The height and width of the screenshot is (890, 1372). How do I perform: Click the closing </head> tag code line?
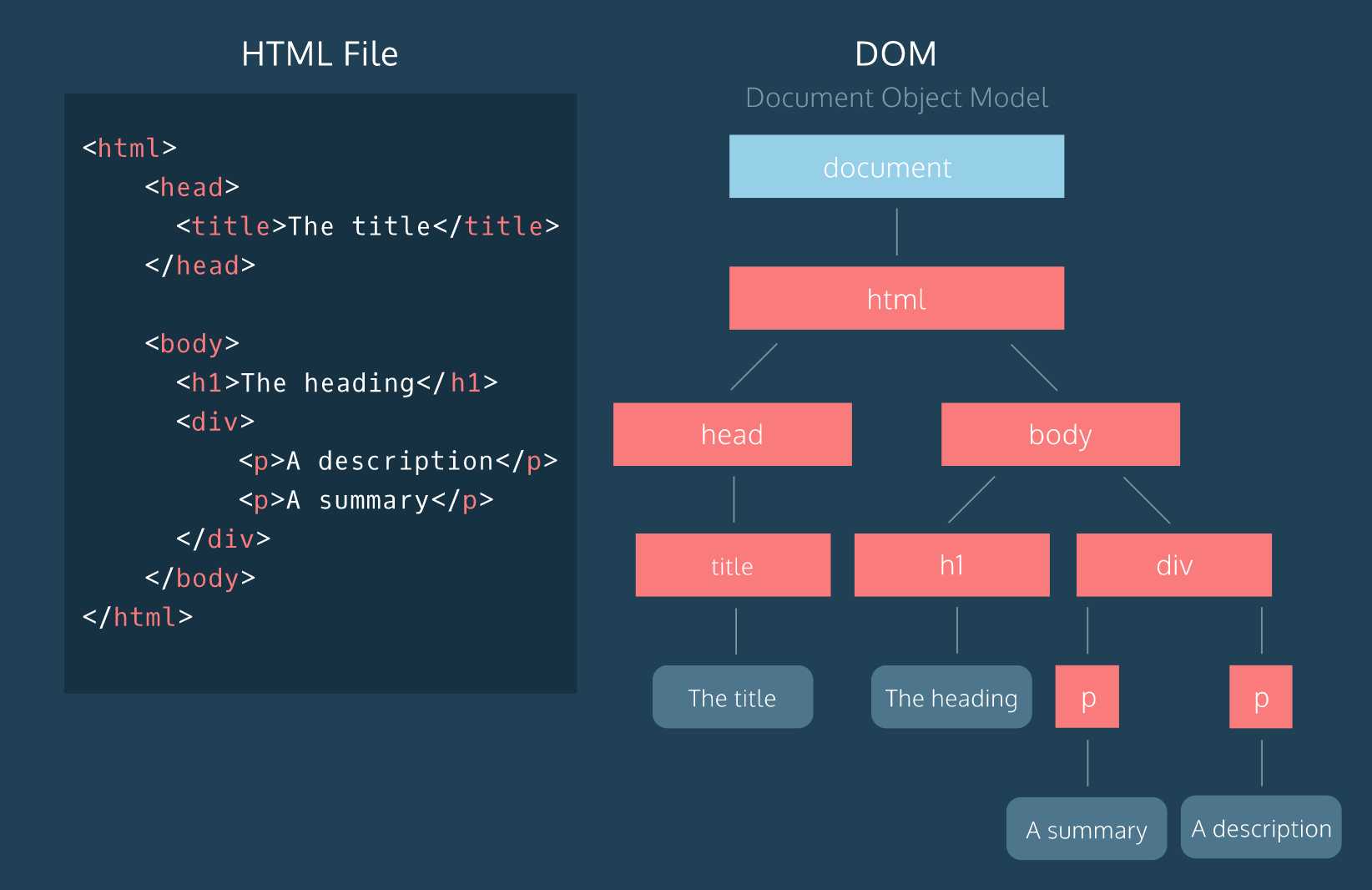pos(199,265)
